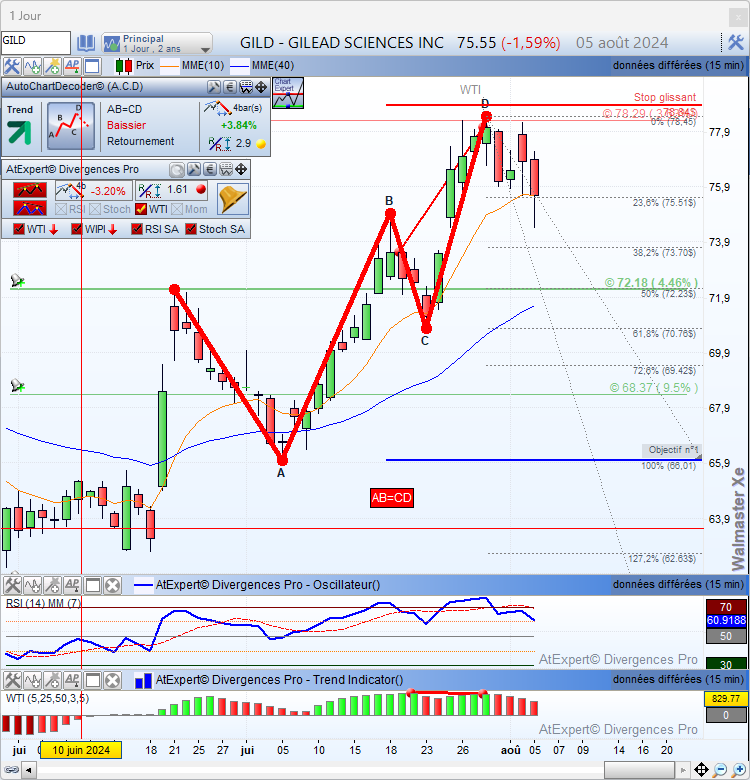
Task: Click the chart display icon in AutoChartDecoder header
Action: pyautogui.click(x=246, y=88)
